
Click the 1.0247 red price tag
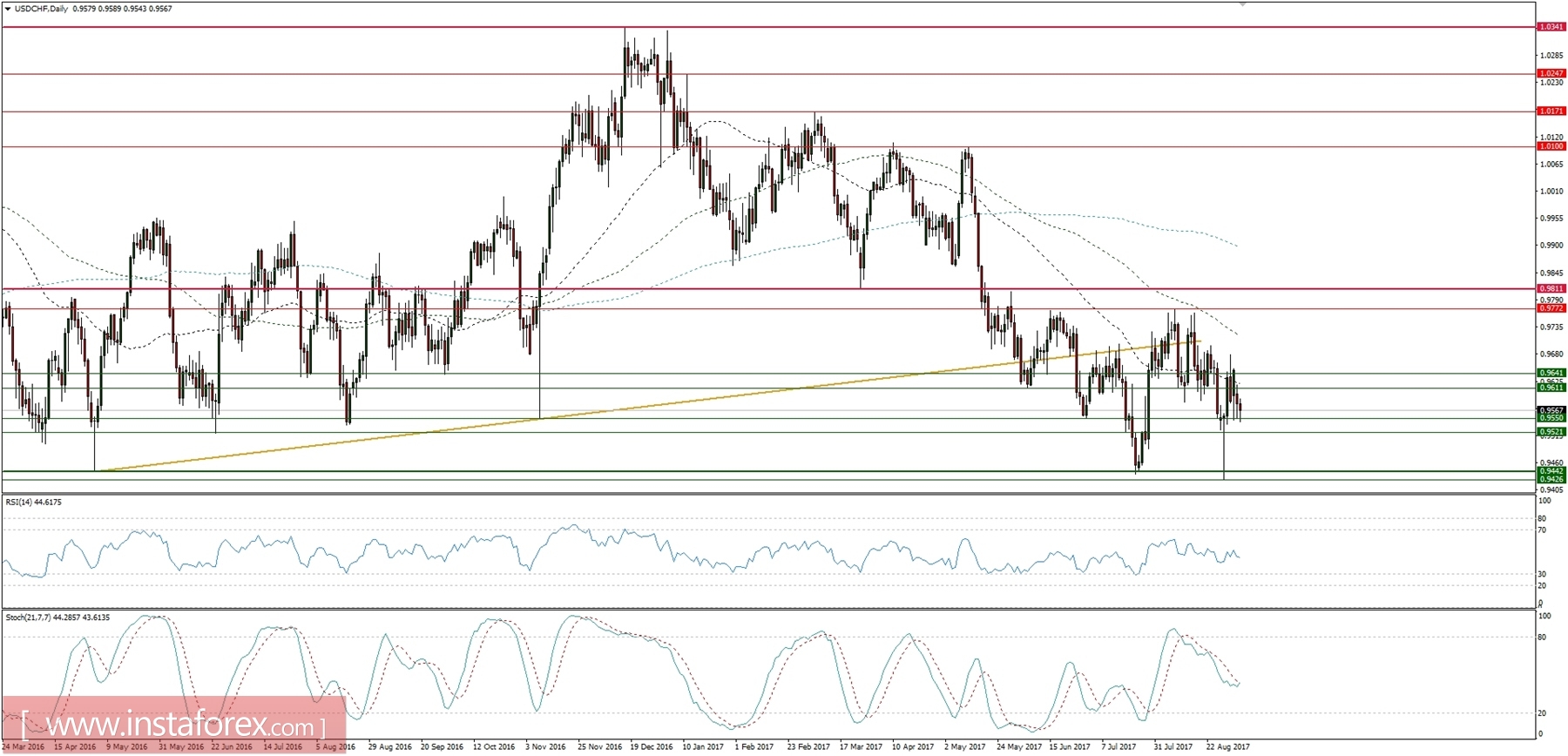point(1551,73)
